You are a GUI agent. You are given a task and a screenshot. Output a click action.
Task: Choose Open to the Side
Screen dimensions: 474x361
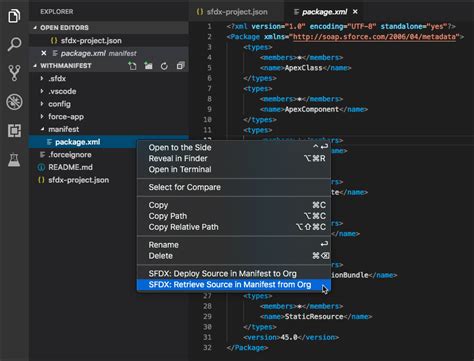(x=234, y=147)
